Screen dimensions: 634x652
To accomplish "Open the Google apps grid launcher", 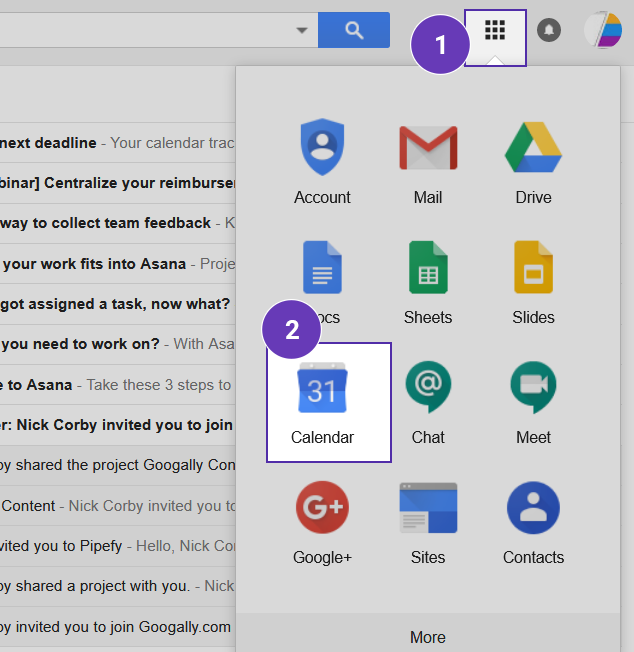I will 495,30.
